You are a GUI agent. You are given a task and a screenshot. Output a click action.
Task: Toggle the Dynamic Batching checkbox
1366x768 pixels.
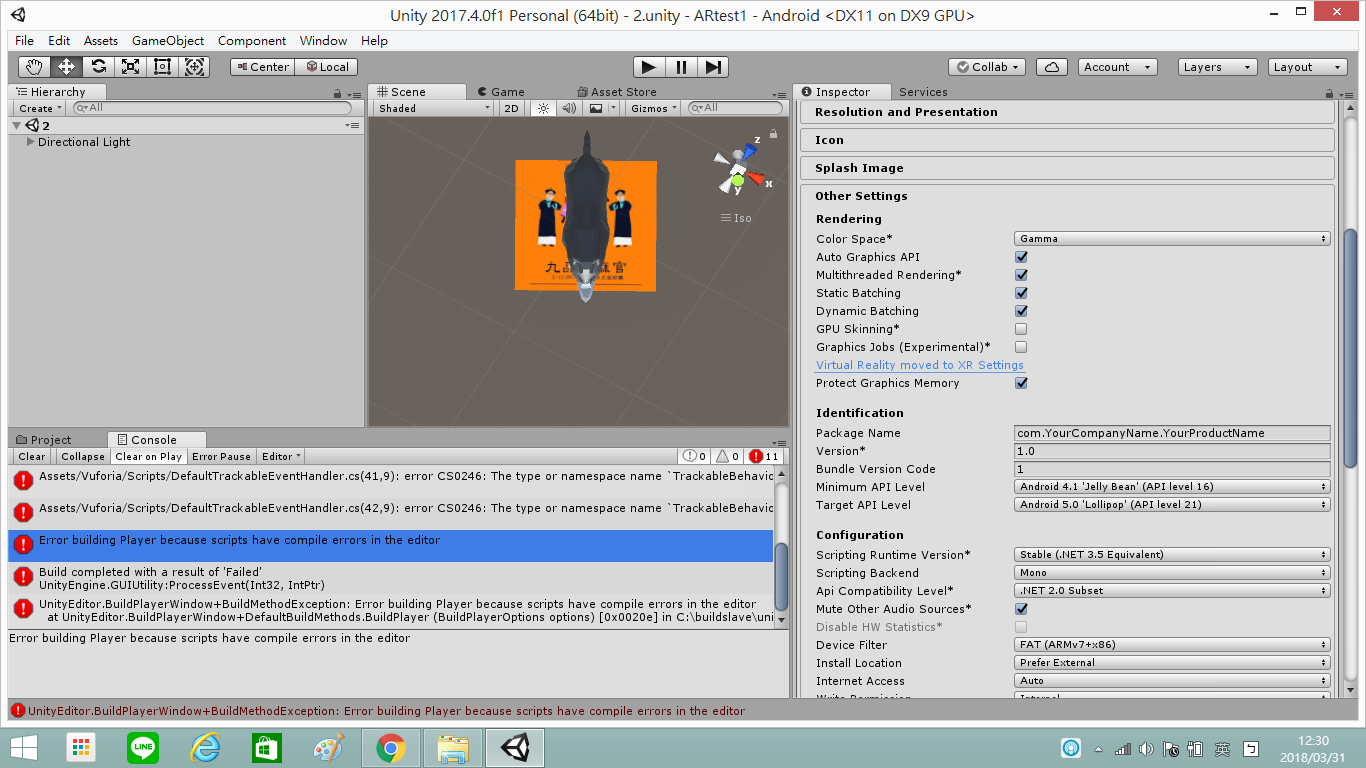pyautogui.click(x=1021, y=311)
